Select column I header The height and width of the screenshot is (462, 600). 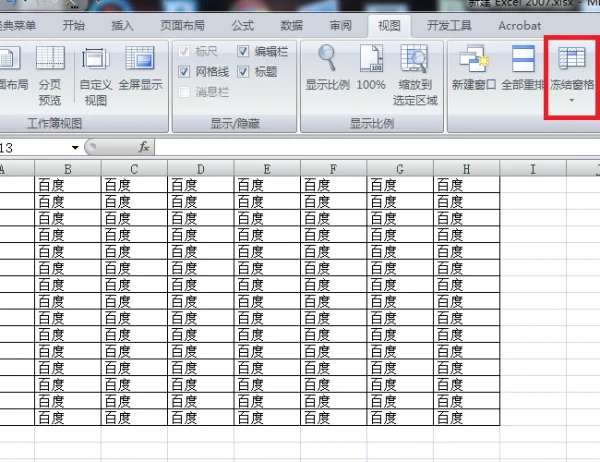[533, 169]
